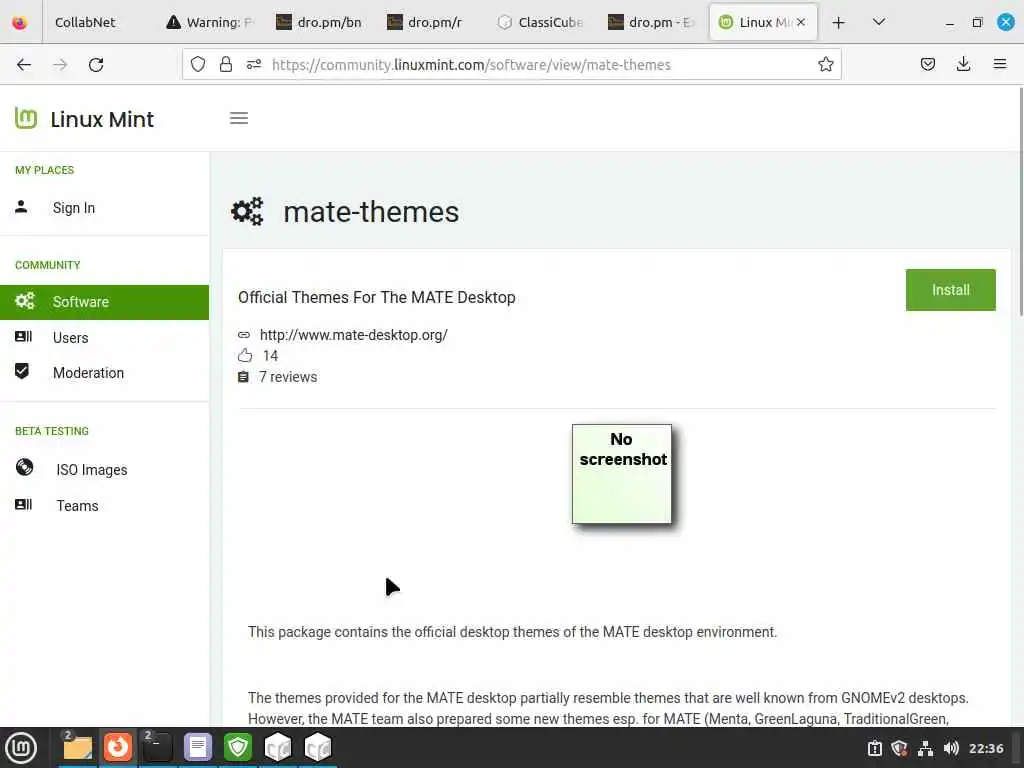The height and width of the screenshot is (768, 1024).
Task: Click the green Install button
Action: click(950, 290)
